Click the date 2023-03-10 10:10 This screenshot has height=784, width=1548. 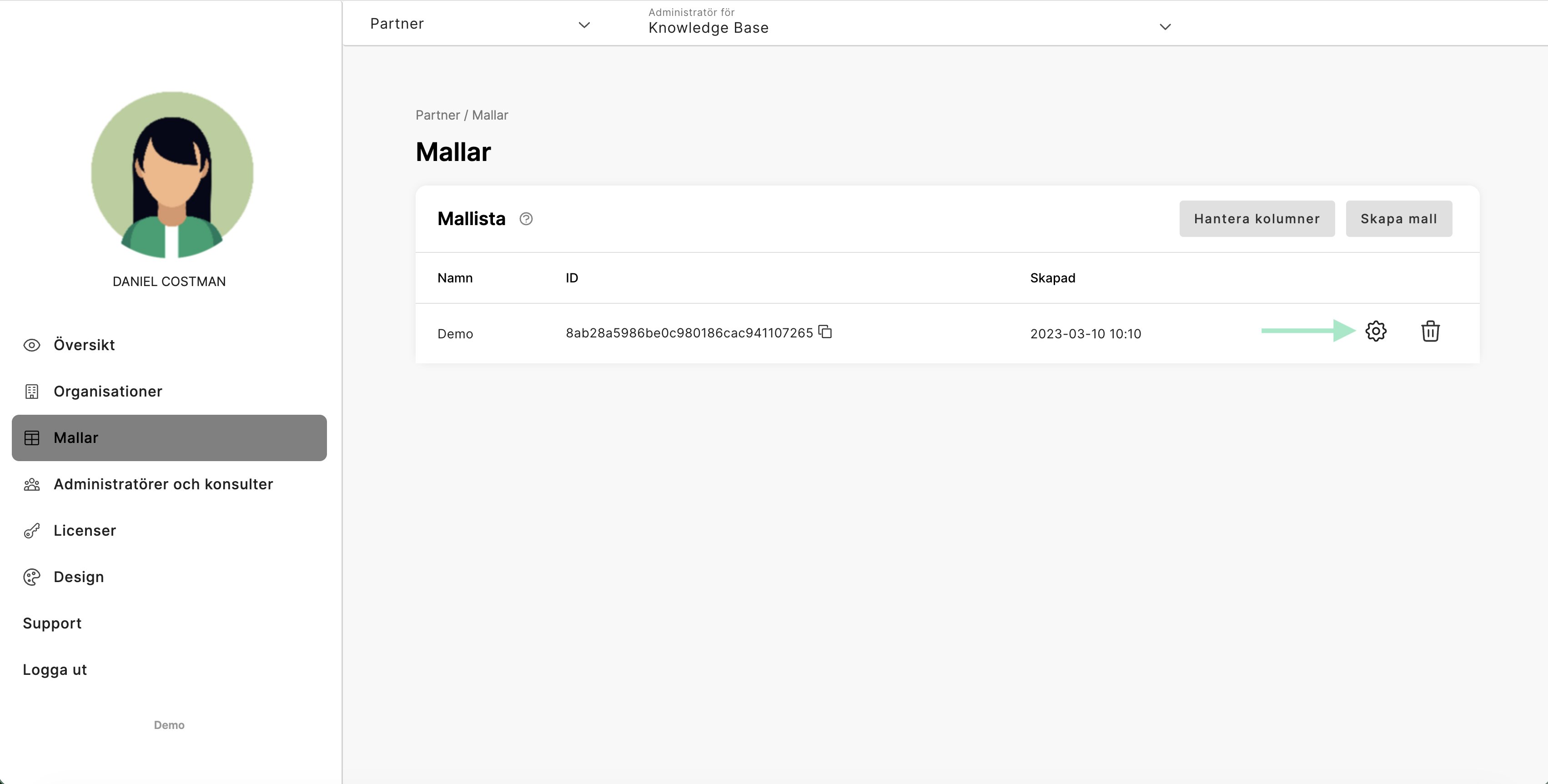[x=1085, y=334]
